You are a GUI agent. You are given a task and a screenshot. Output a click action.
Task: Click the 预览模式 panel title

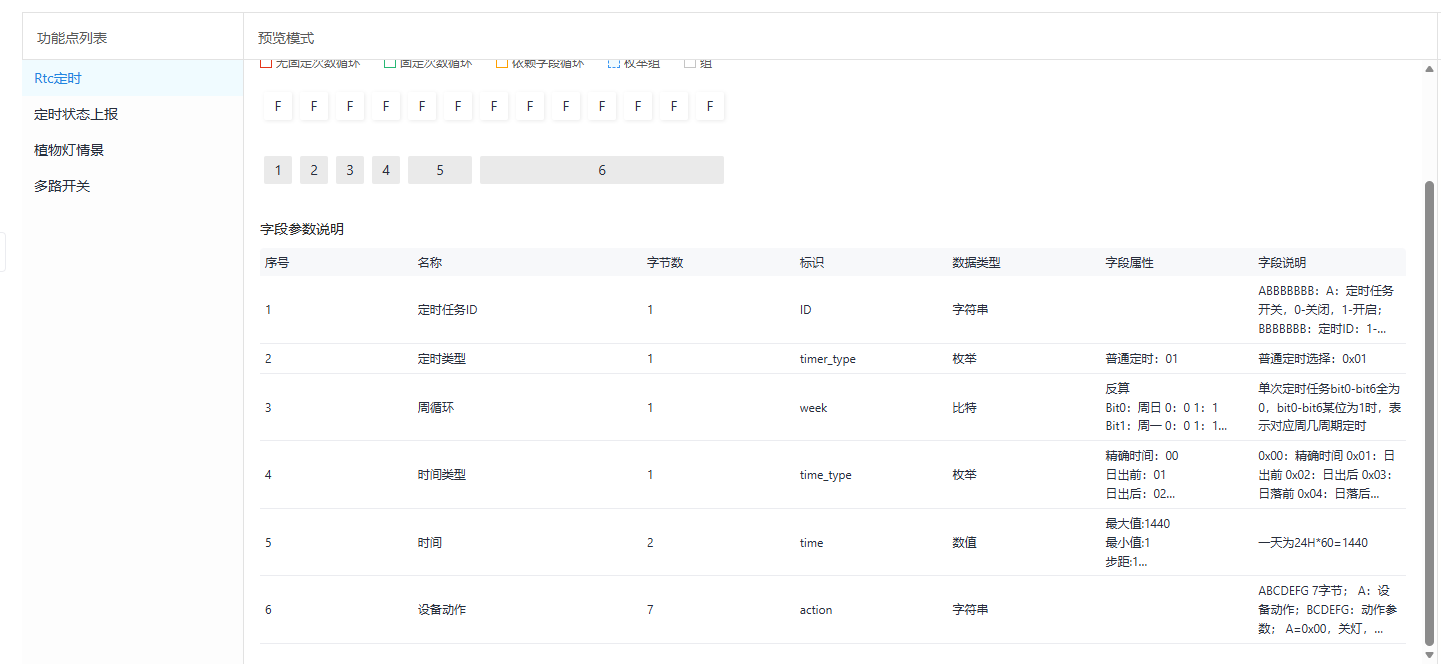coord(286,38)
